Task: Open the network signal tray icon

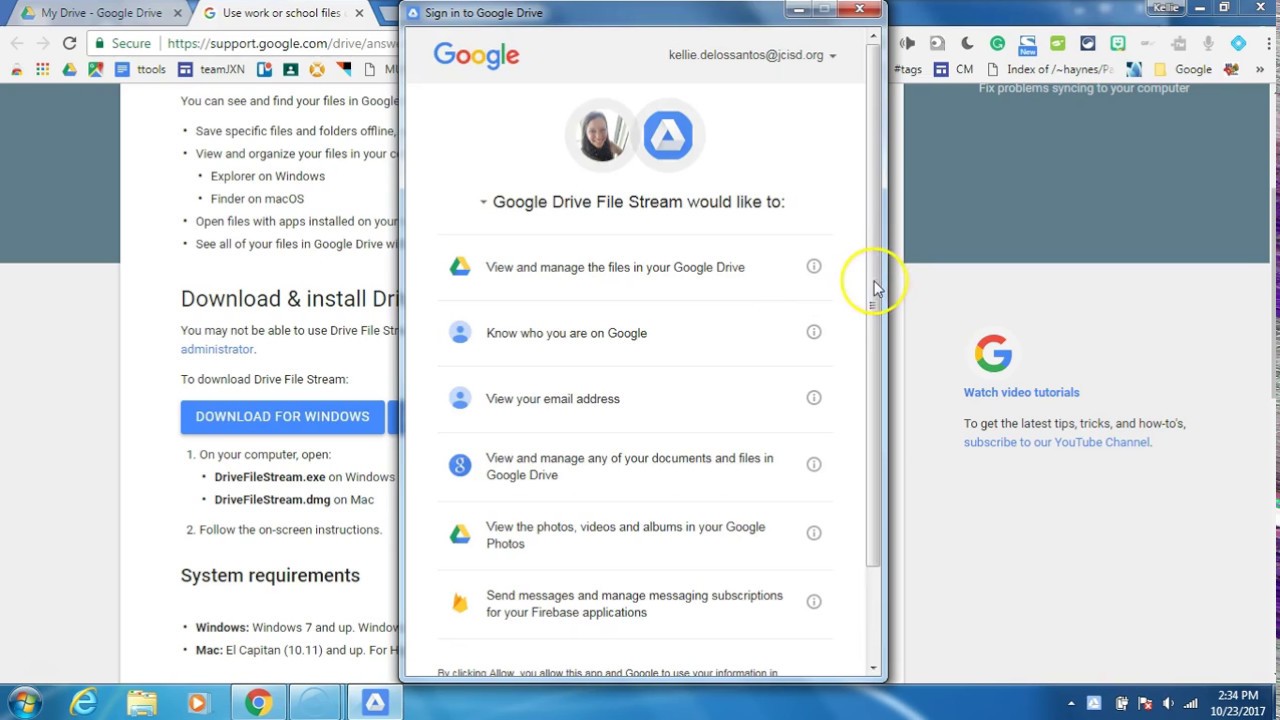Action: click(x=1190, y=703)
